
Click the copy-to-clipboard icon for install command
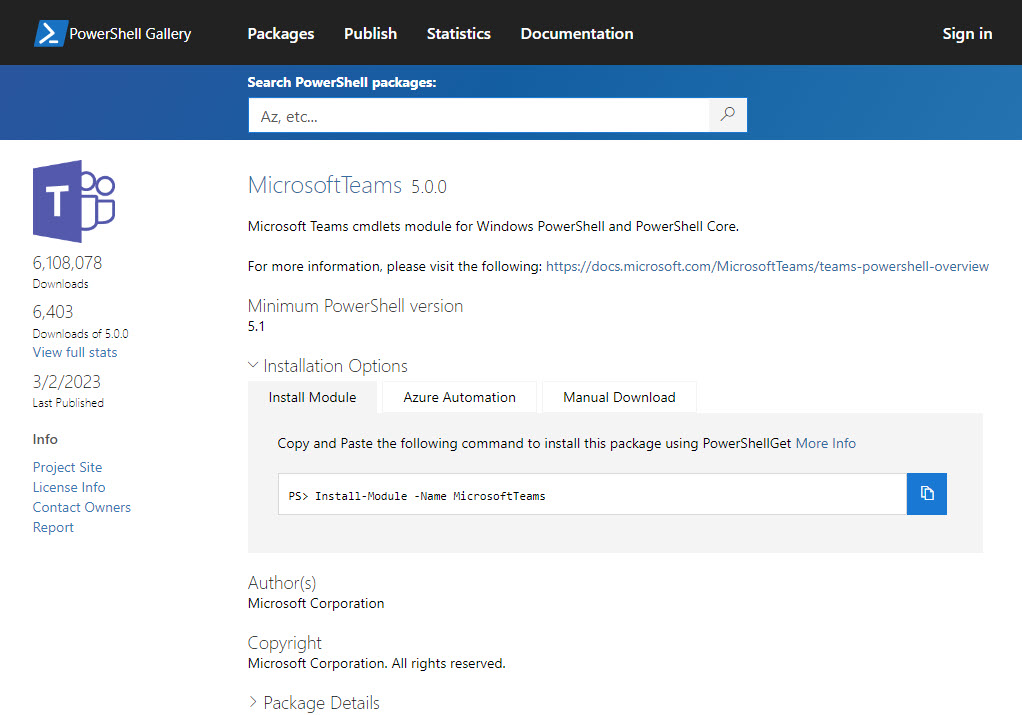coord(926,493)
